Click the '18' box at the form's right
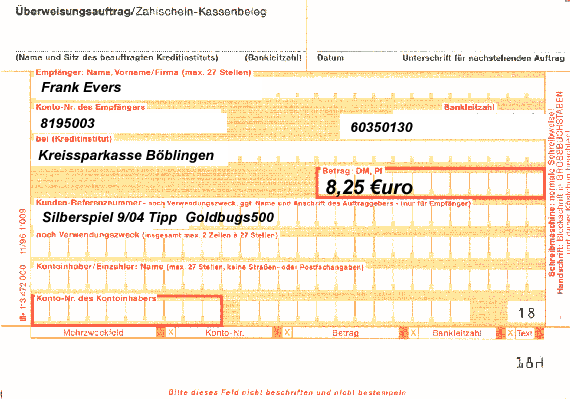The image size is (570, 399). click(526, 313)
